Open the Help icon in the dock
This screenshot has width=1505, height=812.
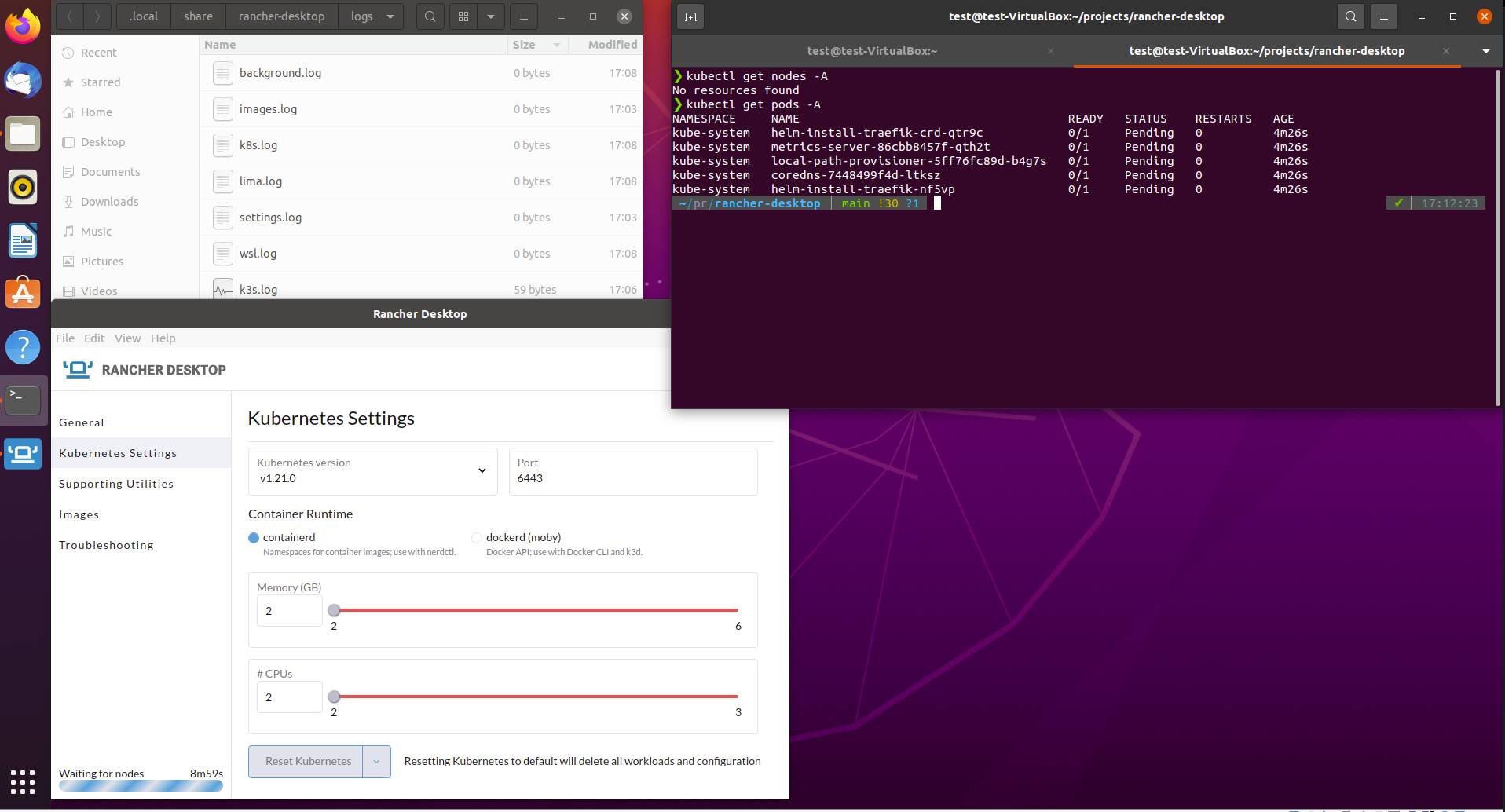pos(23,347)
